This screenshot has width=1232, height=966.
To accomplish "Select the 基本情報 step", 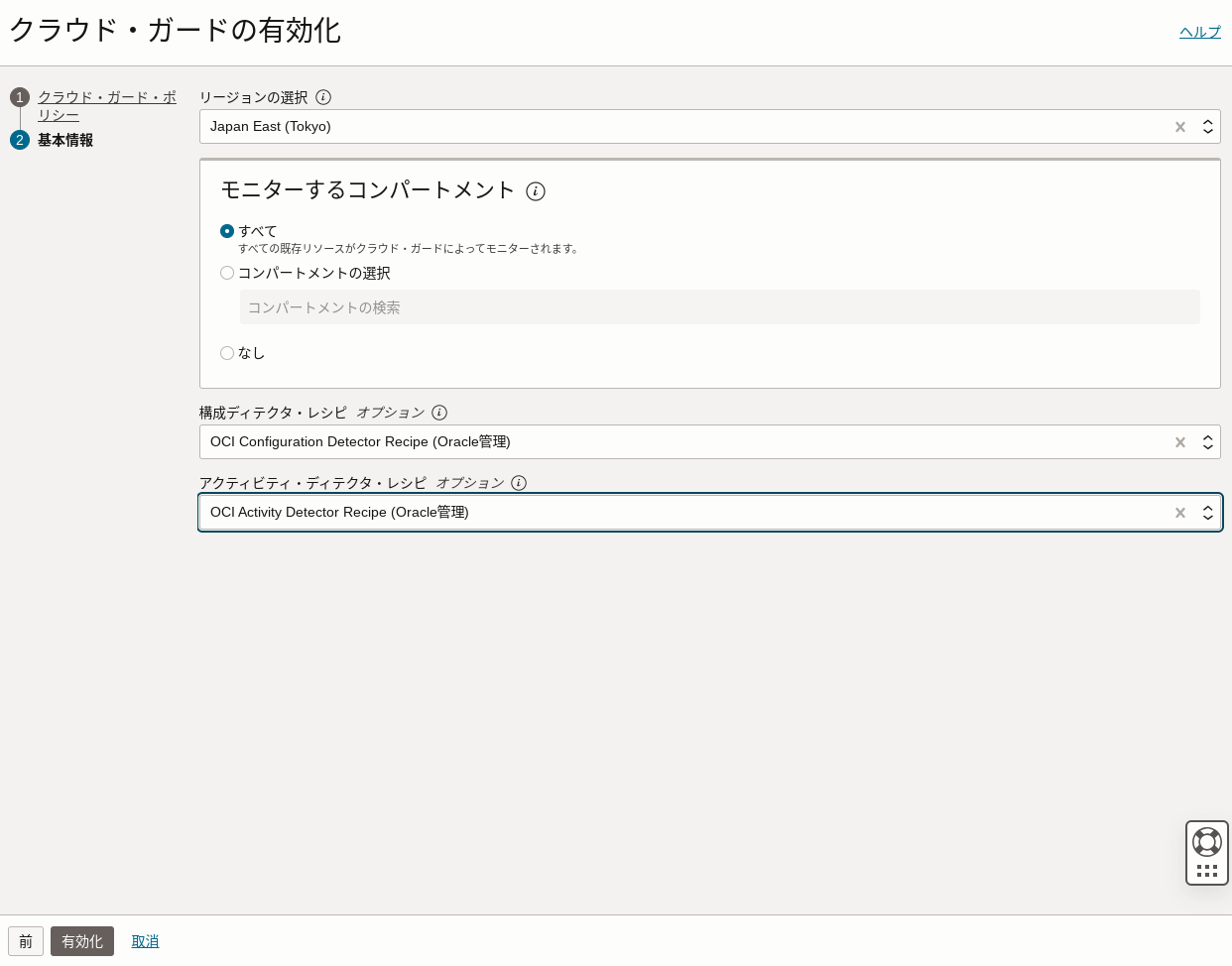I will [65, 140].
